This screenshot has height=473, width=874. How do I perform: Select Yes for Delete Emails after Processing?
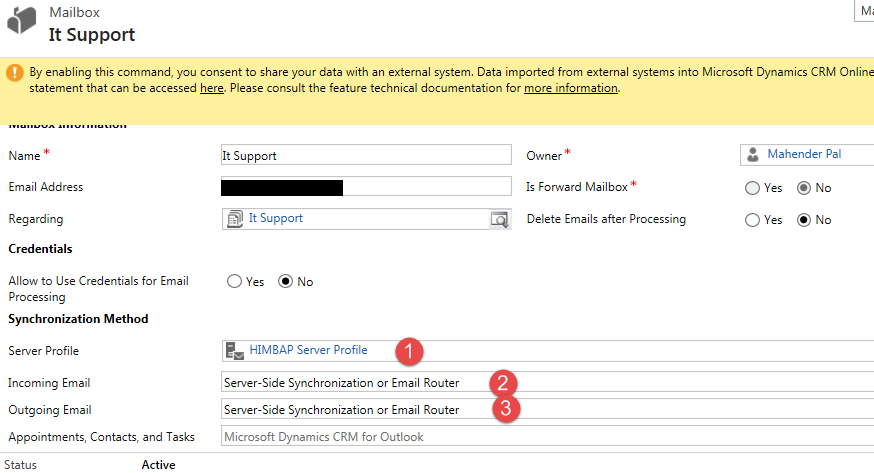click(753, 220)
